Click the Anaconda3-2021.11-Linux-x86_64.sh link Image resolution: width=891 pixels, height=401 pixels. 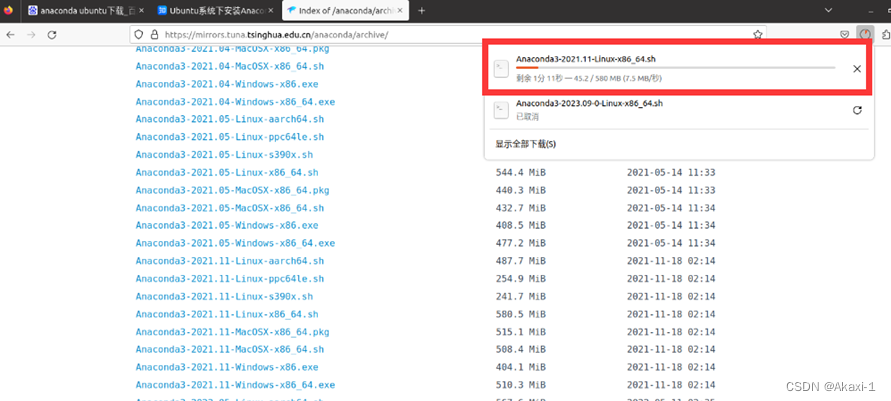pyautogui.click(x=227, y=314)
